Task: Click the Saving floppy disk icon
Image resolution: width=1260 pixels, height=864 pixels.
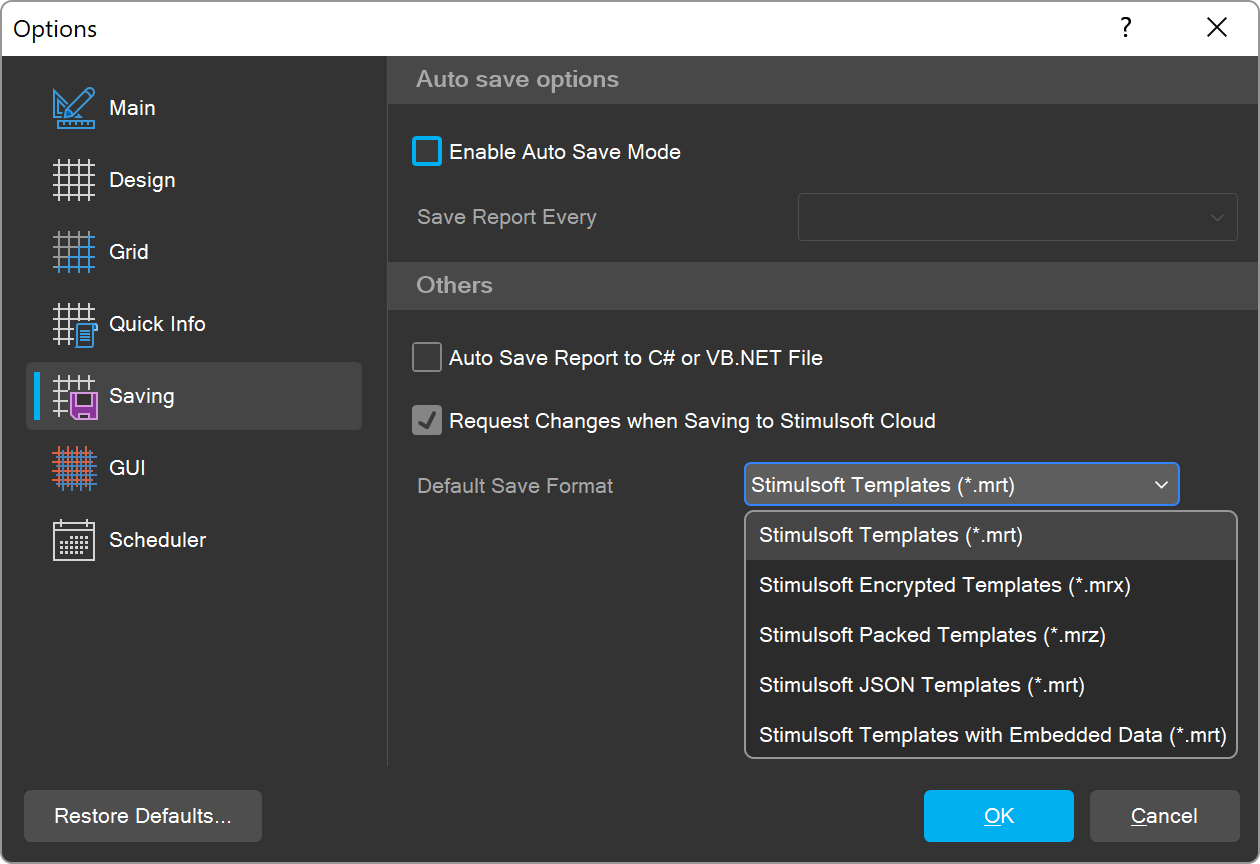Action: [x=74, y=396]
